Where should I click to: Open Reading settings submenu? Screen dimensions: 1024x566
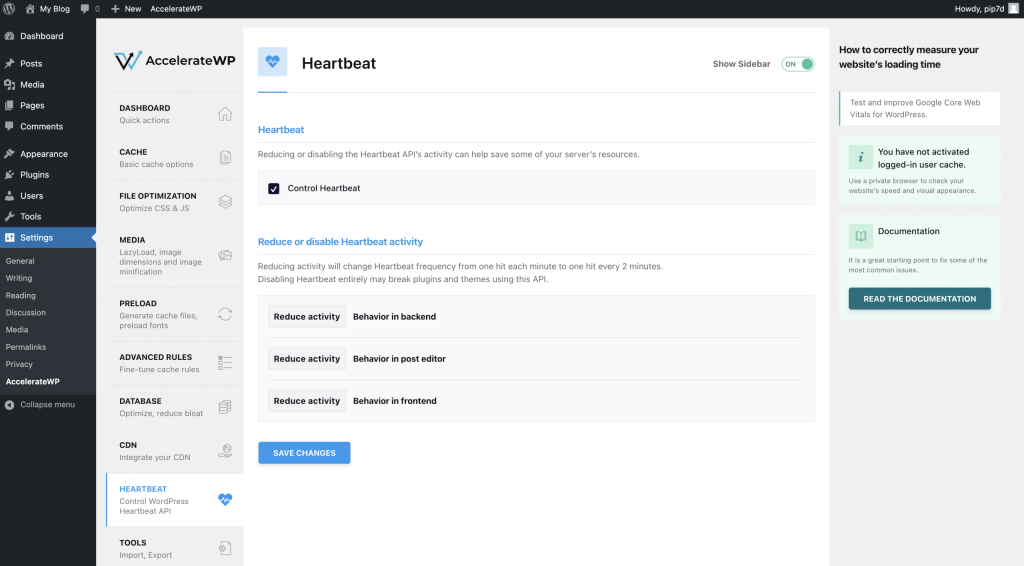pyautogui.click(x=20, y=295)
